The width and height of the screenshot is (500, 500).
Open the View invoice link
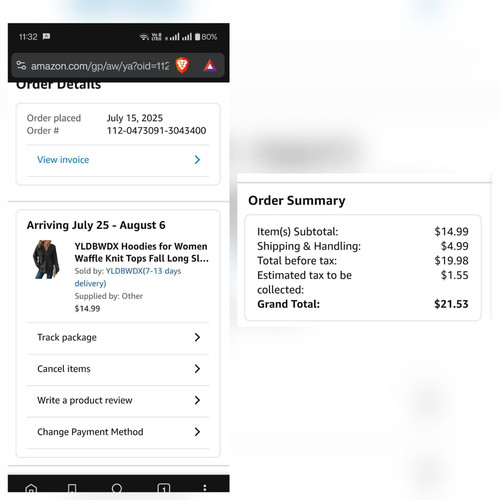(x=63, y=160)
